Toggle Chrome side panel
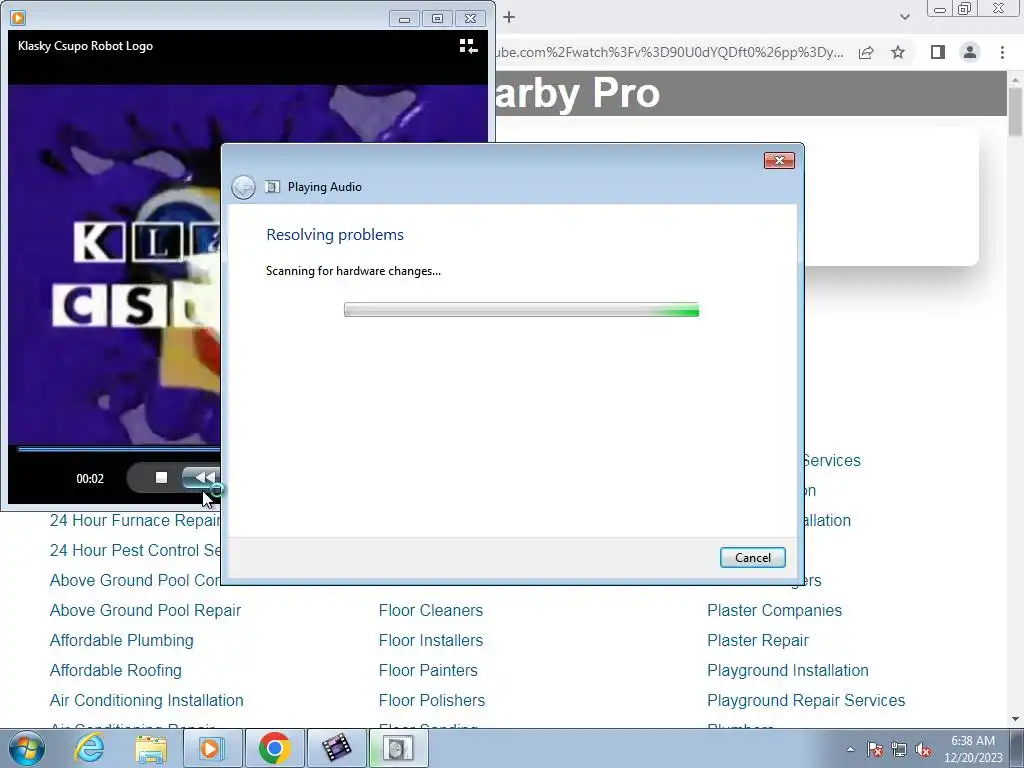This screenshot has width=1024, height=768. (938, 52)
